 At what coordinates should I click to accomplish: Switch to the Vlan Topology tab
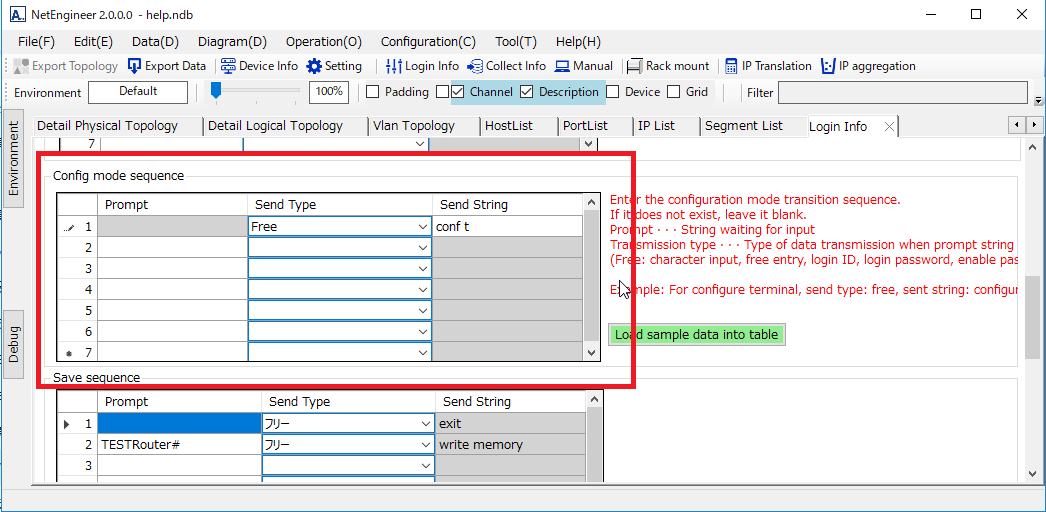tap(413, 126)
